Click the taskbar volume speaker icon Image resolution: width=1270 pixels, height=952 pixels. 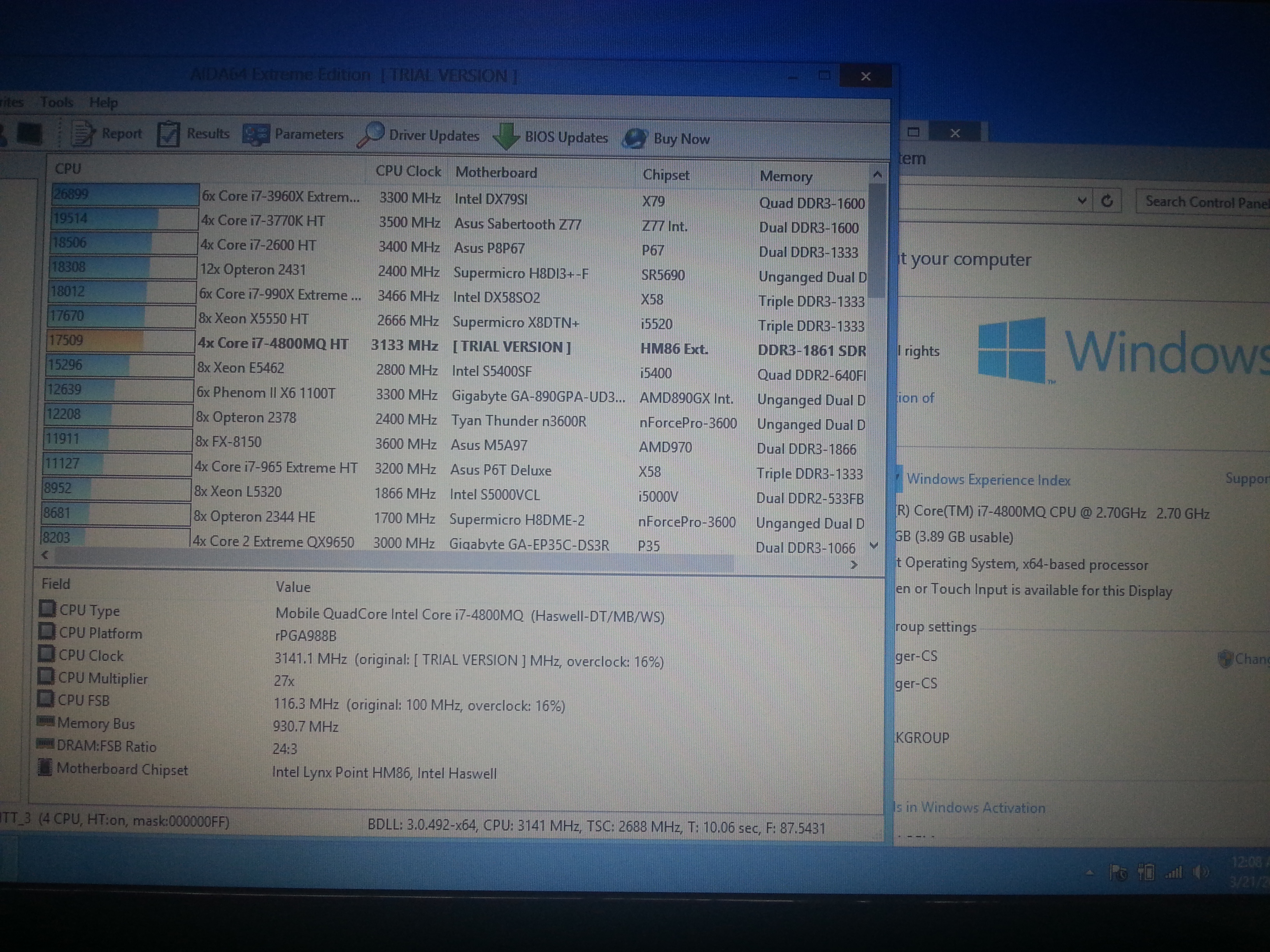click(1200, 873)
